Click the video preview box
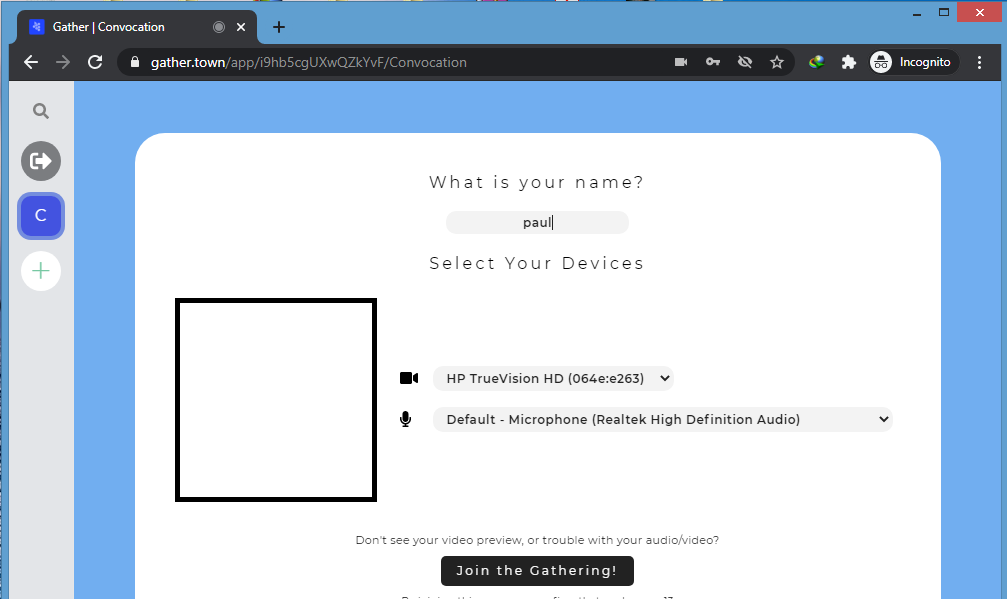 pos(276,399)
